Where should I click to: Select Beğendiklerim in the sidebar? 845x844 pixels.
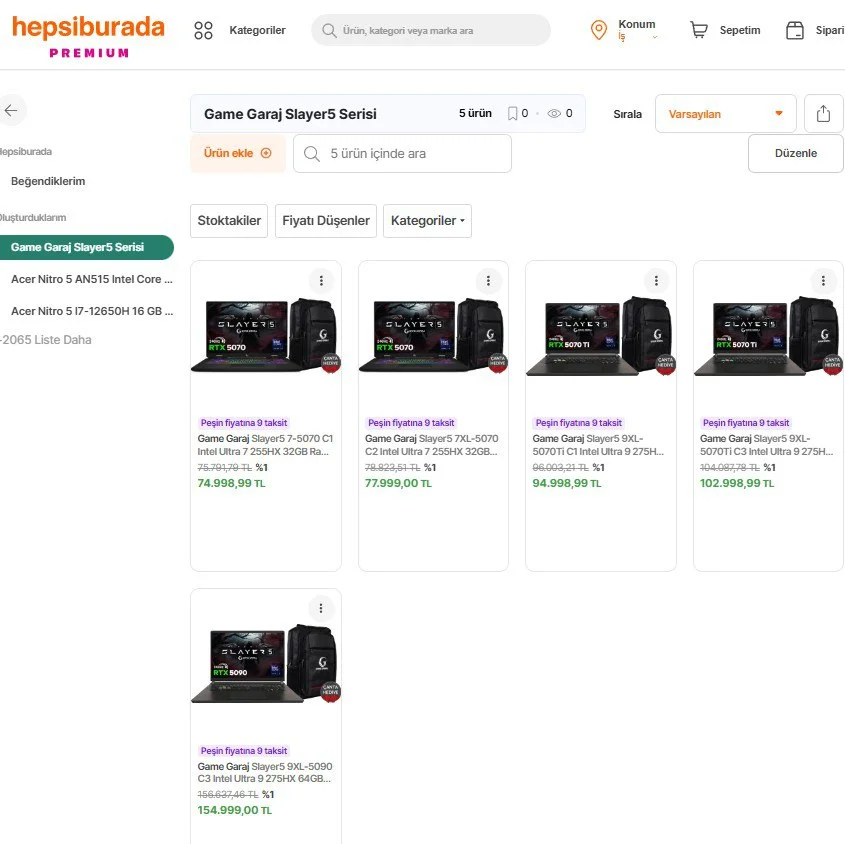click(48, 182)
